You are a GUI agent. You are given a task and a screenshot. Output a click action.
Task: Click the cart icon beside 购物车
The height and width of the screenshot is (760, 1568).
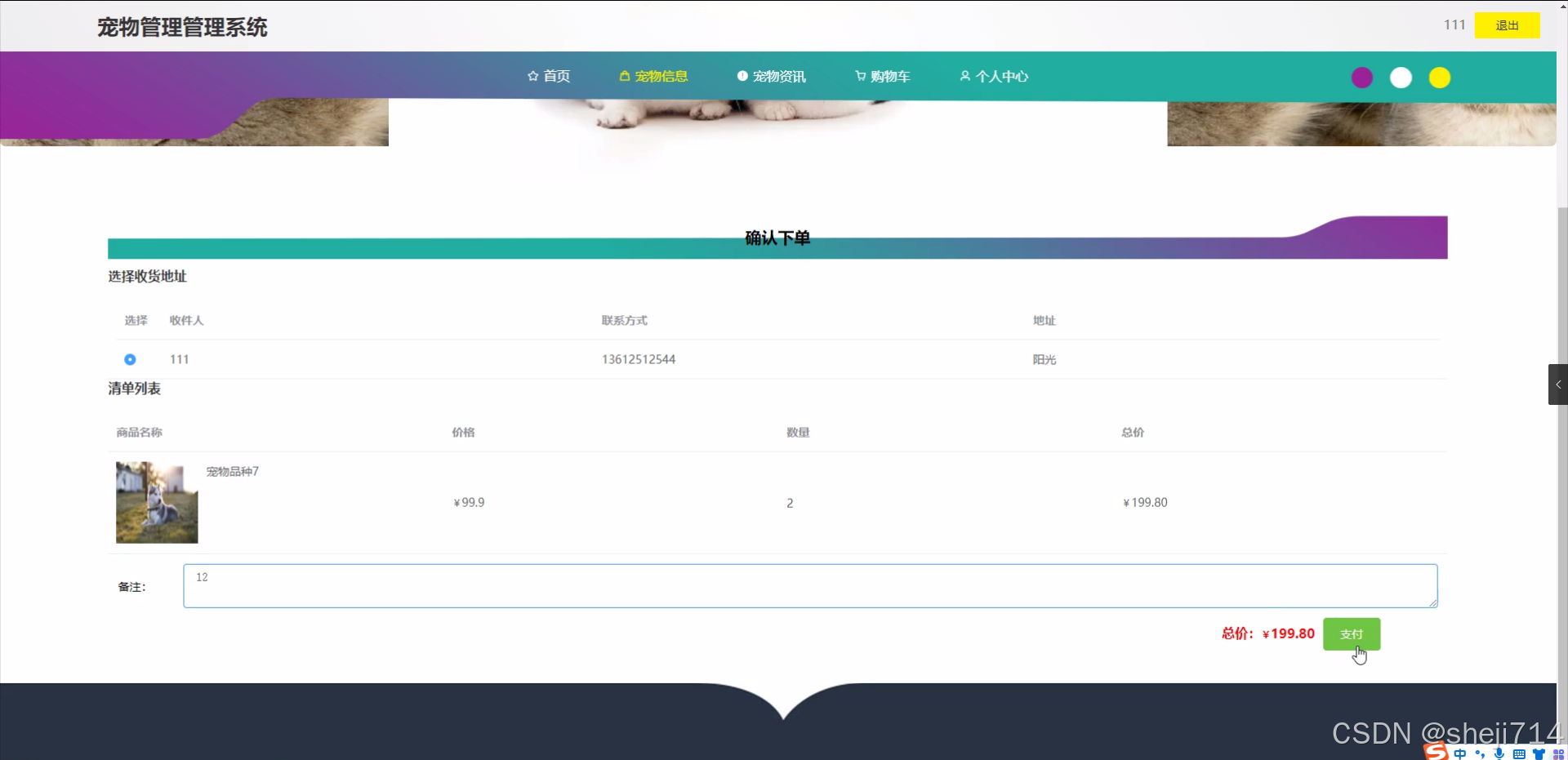pyautogui.click(x=859, y=76)
